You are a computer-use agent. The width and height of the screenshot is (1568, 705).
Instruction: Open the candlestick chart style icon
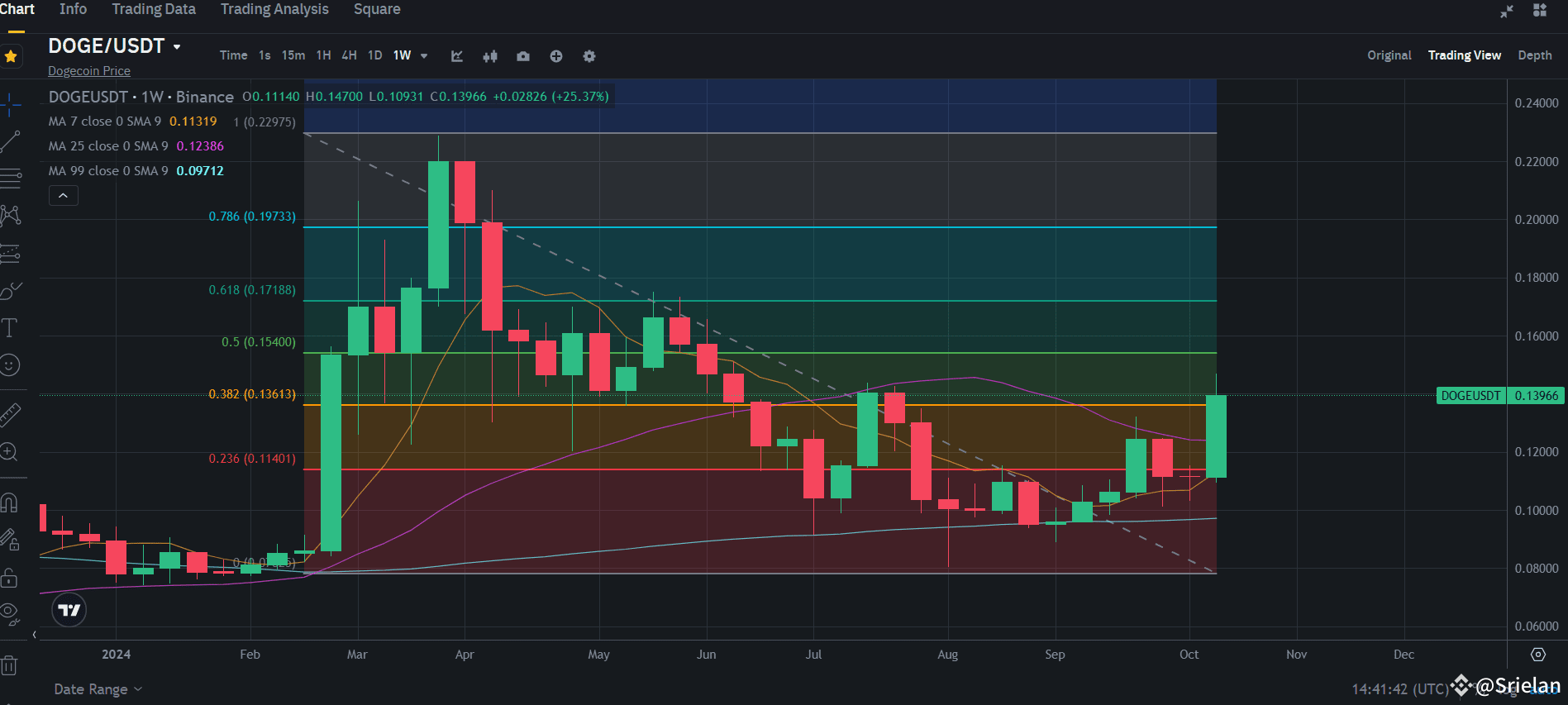pos(490,56)
